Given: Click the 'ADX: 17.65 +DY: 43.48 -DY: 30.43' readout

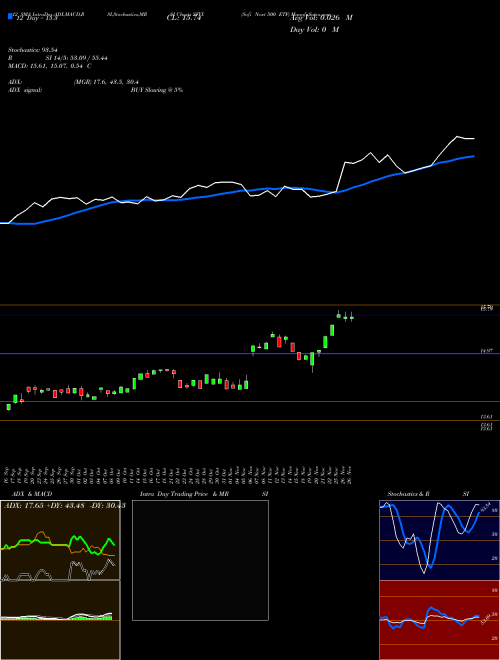Looking at the screenshot, I should [x=64, y=505].
